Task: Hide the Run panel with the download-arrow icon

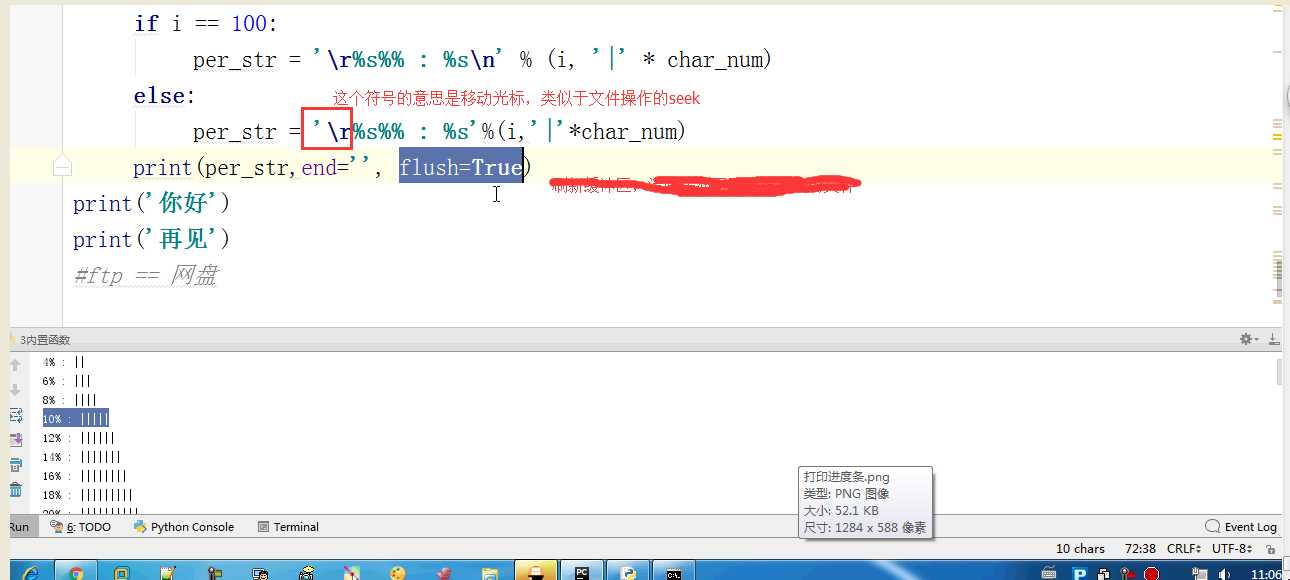Action: click(x=1273, y=340)
